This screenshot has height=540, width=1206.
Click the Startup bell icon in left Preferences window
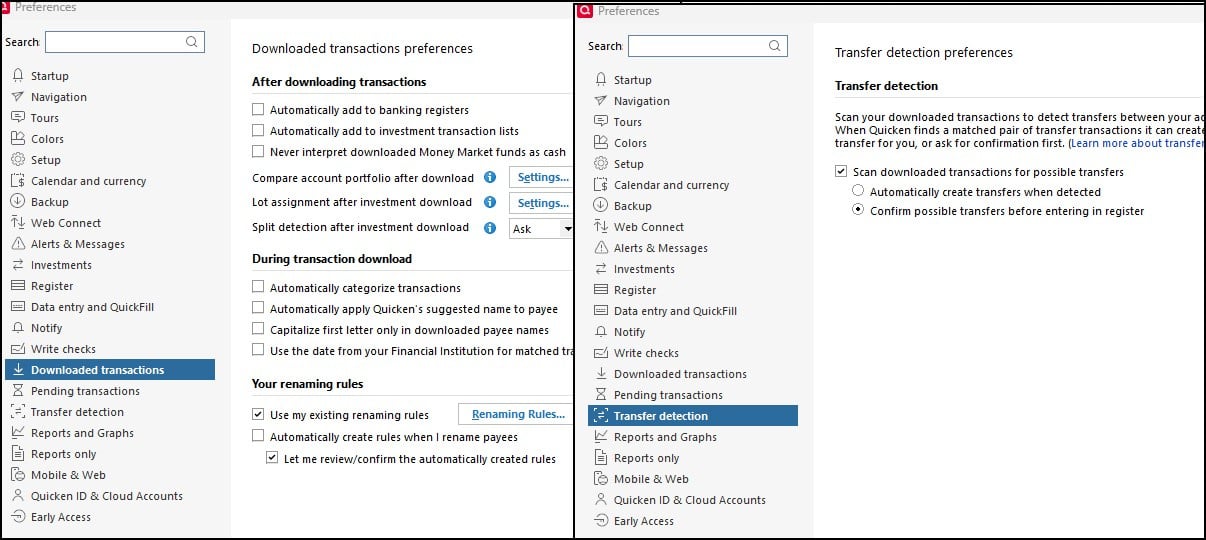point(18,76)
